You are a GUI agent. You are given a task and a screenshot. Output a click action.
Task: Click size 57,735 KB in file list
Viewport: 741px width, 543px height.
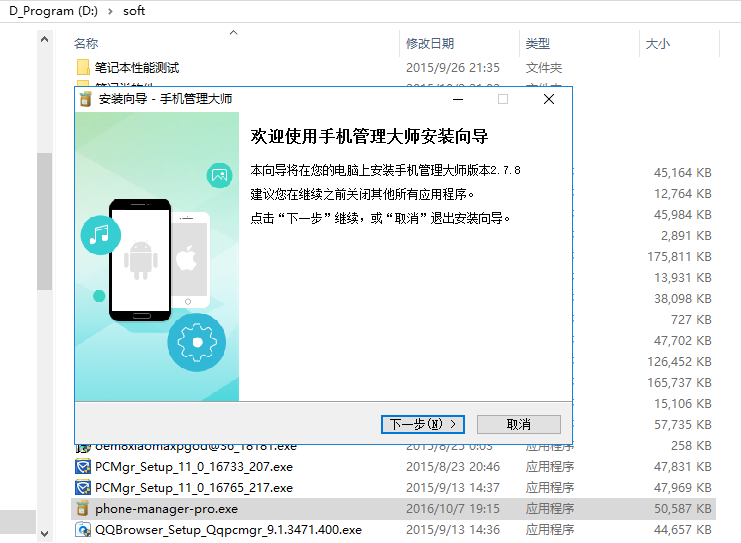click(683, 424)
